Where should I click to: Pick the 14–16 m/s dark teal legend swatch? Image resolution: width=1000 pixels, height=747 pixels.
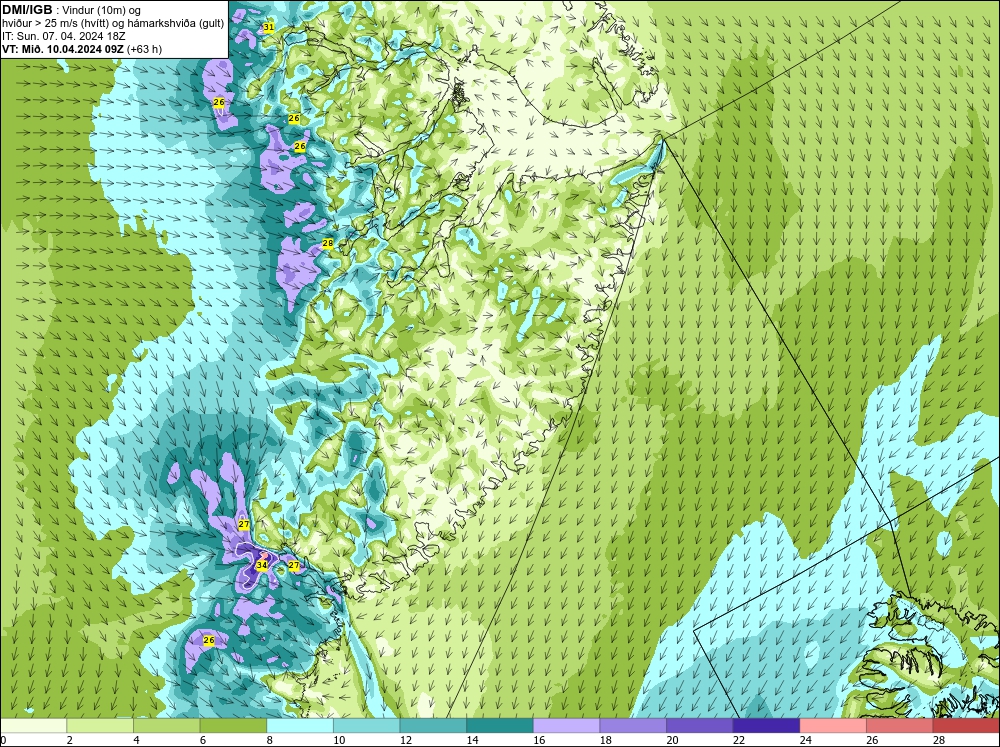[499, 725]
